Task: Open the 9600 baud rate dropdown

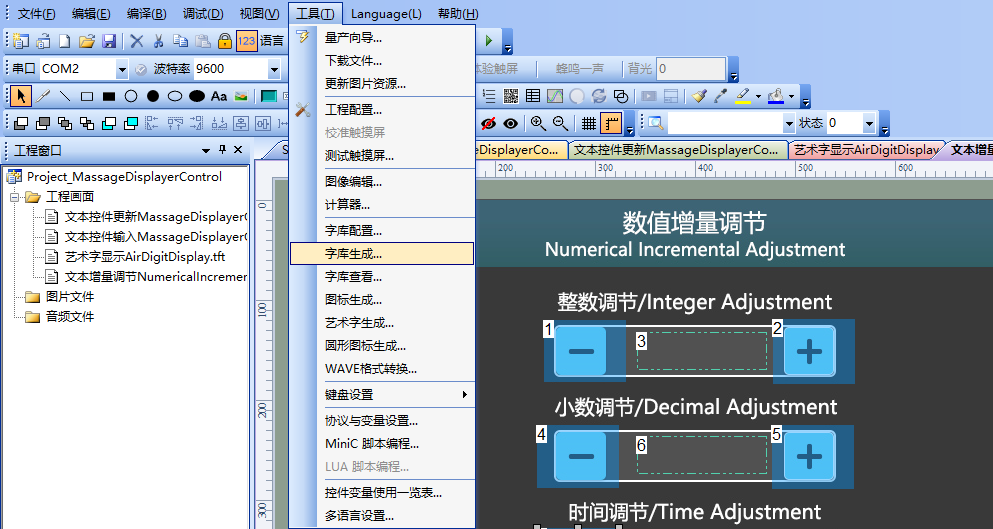Action: [x=274, y=69]
